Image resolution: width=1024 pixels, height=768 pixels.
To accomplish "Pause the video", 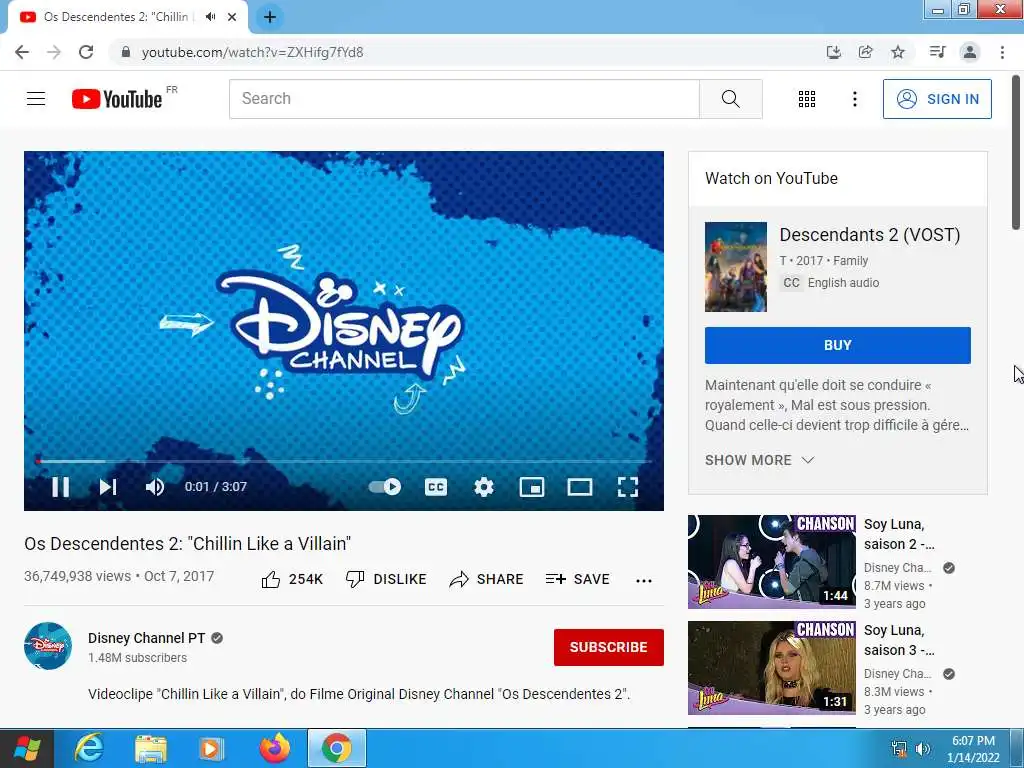I will point(61,487).
